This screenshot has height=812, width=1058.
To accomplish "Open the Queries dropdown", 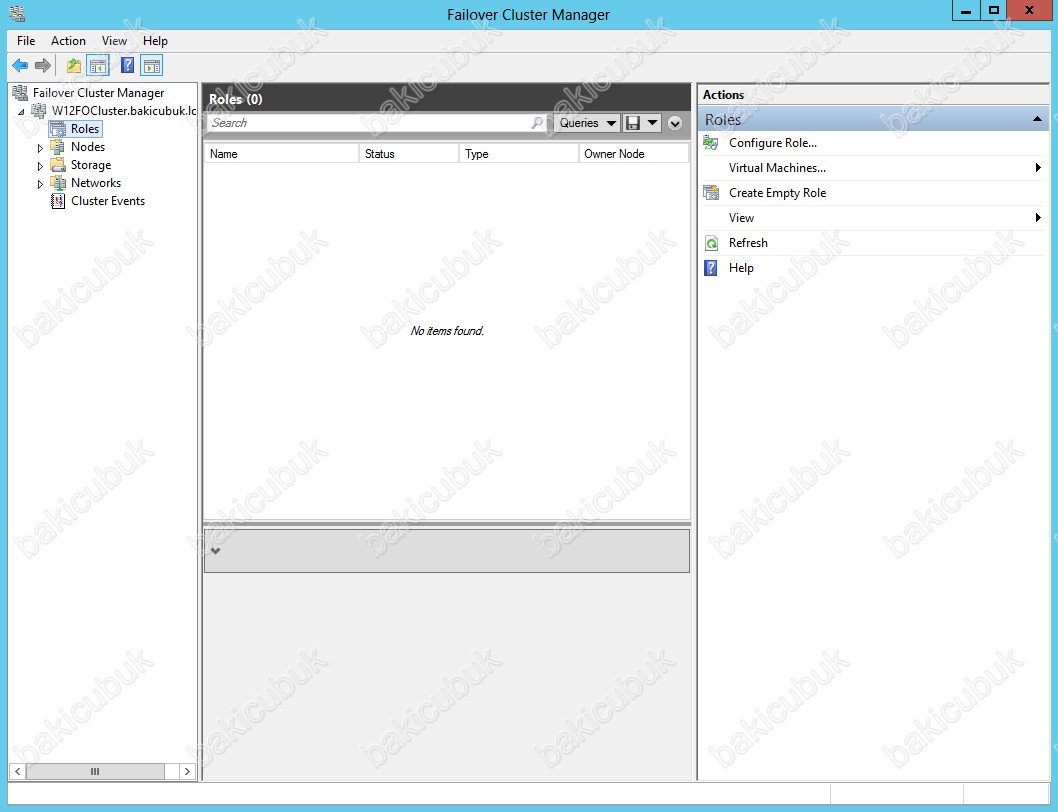I will [587, 123].
